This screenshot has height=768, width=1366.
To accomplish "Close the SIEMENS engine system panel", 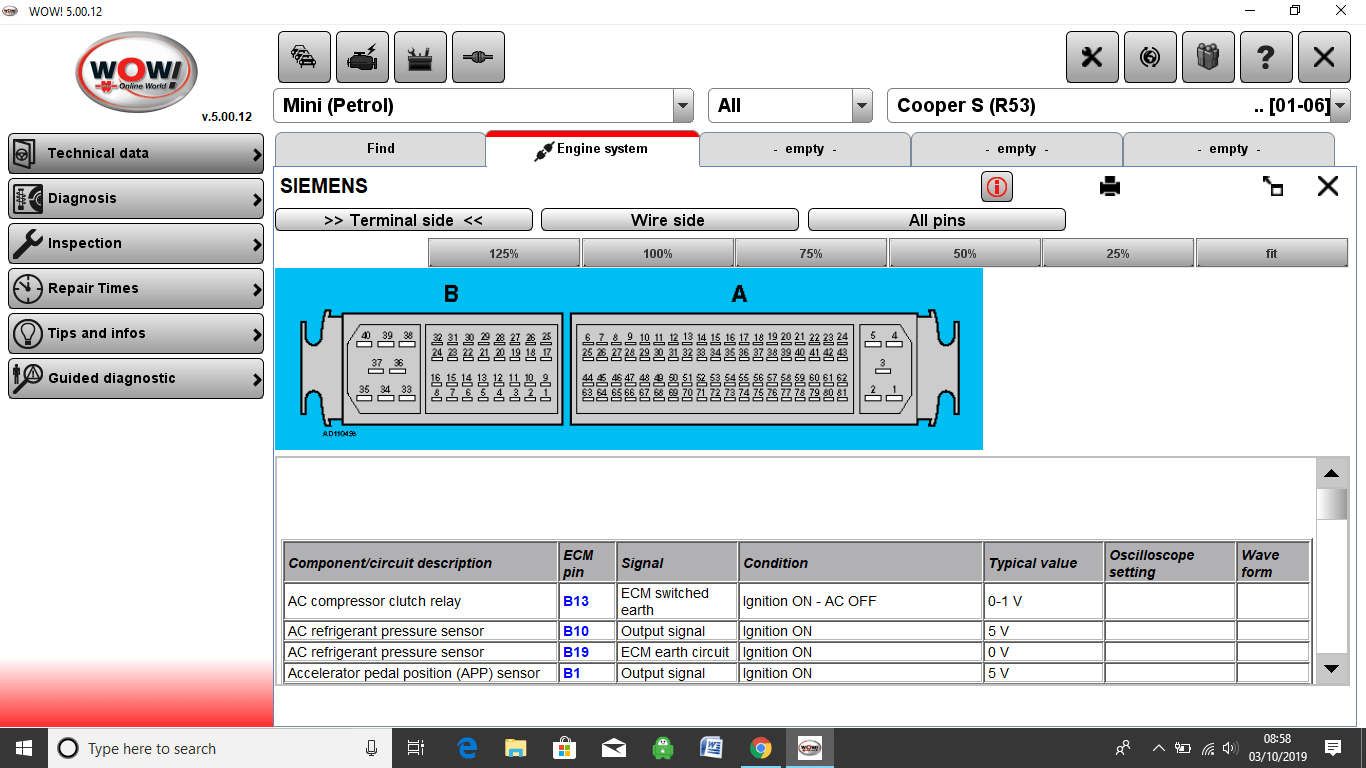I will (1328, 186).
